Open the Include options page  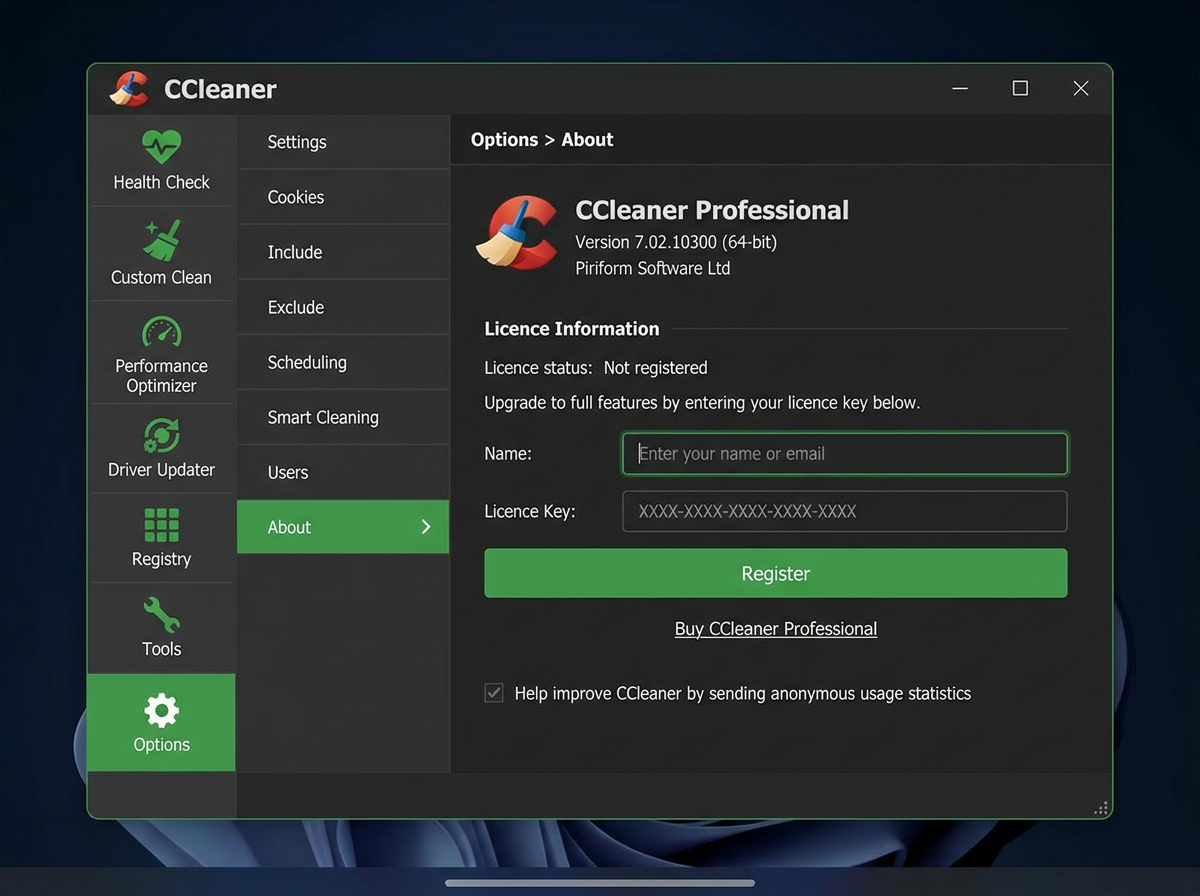click(343, 252)
